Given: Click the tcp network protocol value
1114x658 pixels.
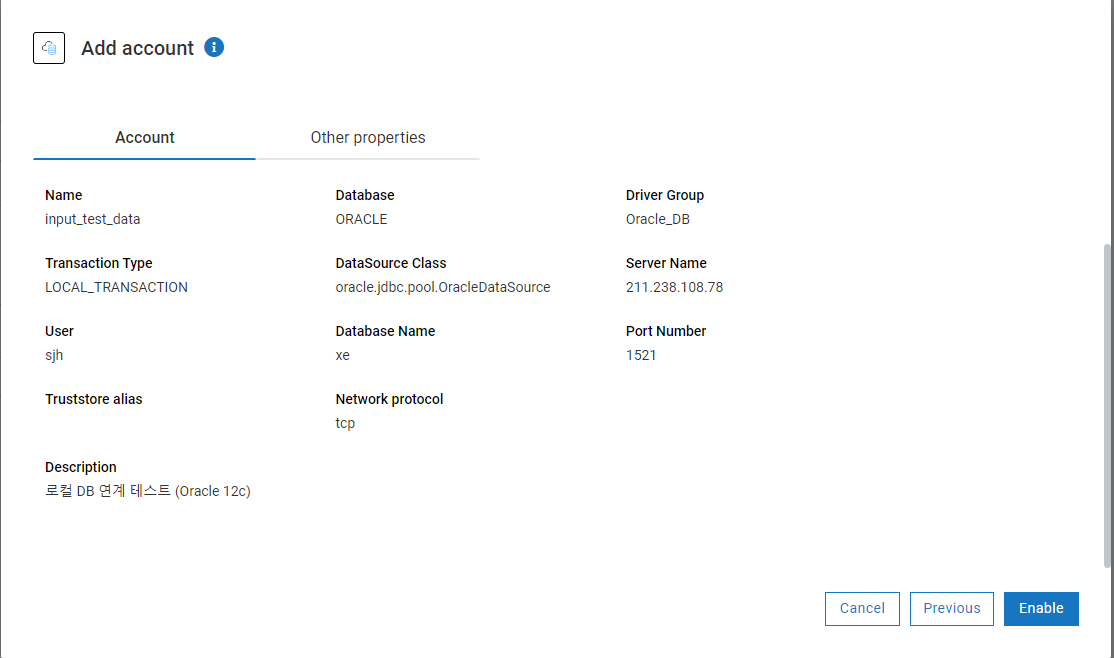Looking at the screenshot, I should point(345,423).
